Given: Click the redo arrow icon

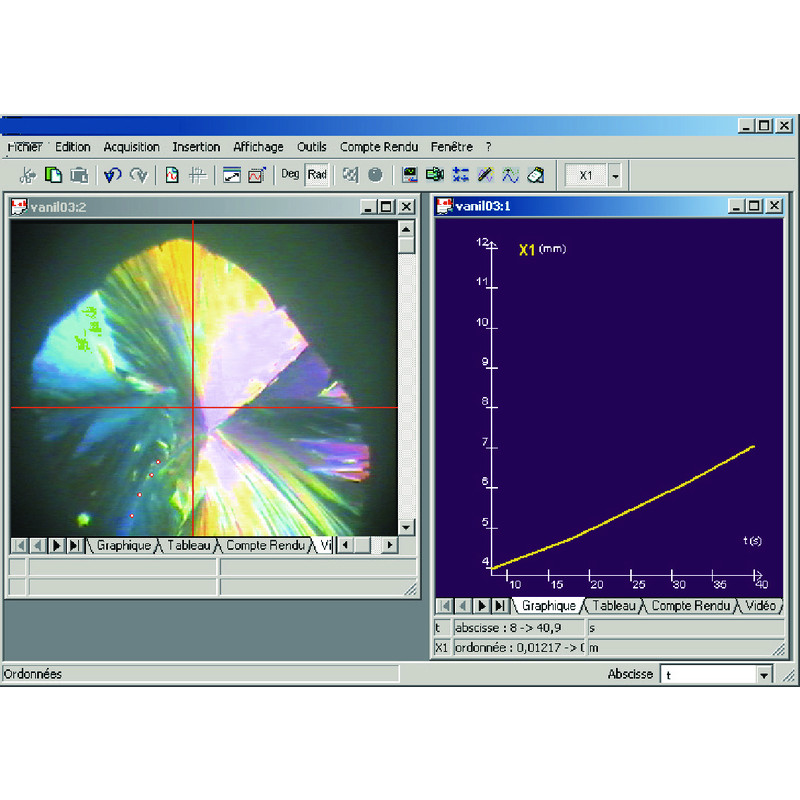Looking at the screenshot, I should [x=138, y=175].
